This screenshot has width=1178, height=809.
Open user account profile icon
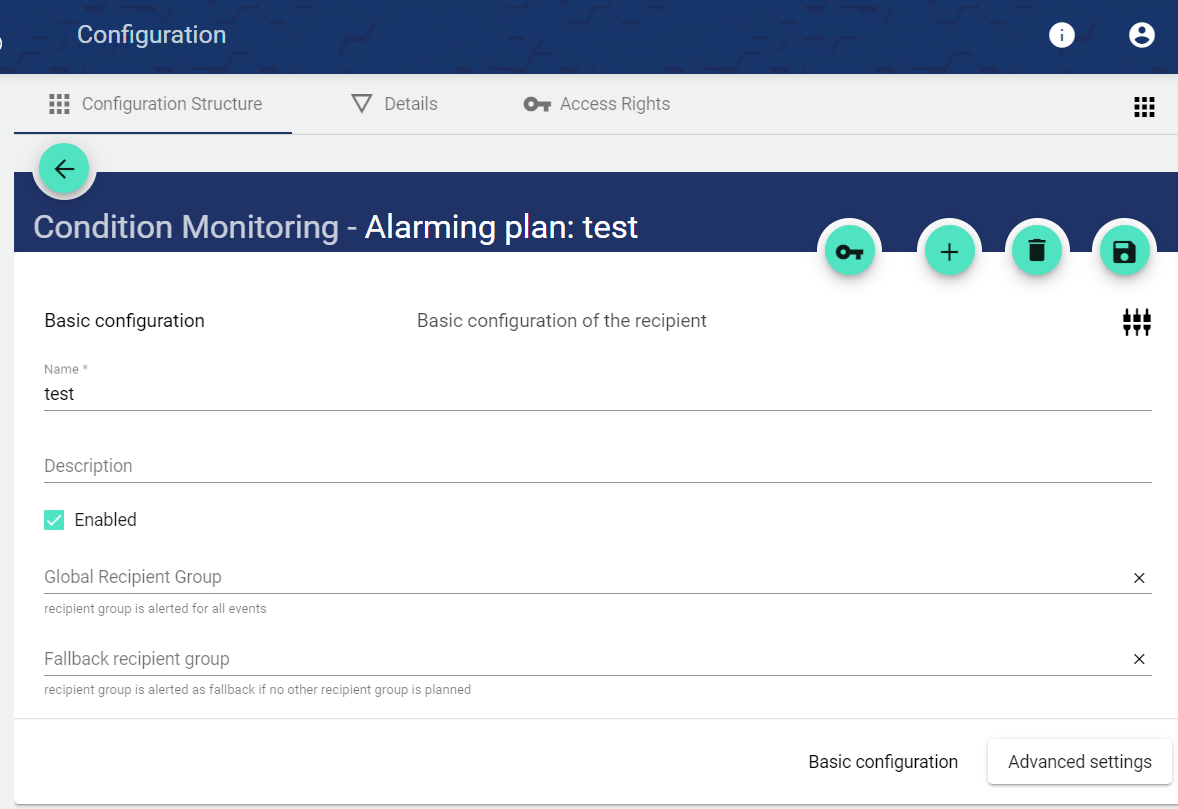click(1141, 35)
